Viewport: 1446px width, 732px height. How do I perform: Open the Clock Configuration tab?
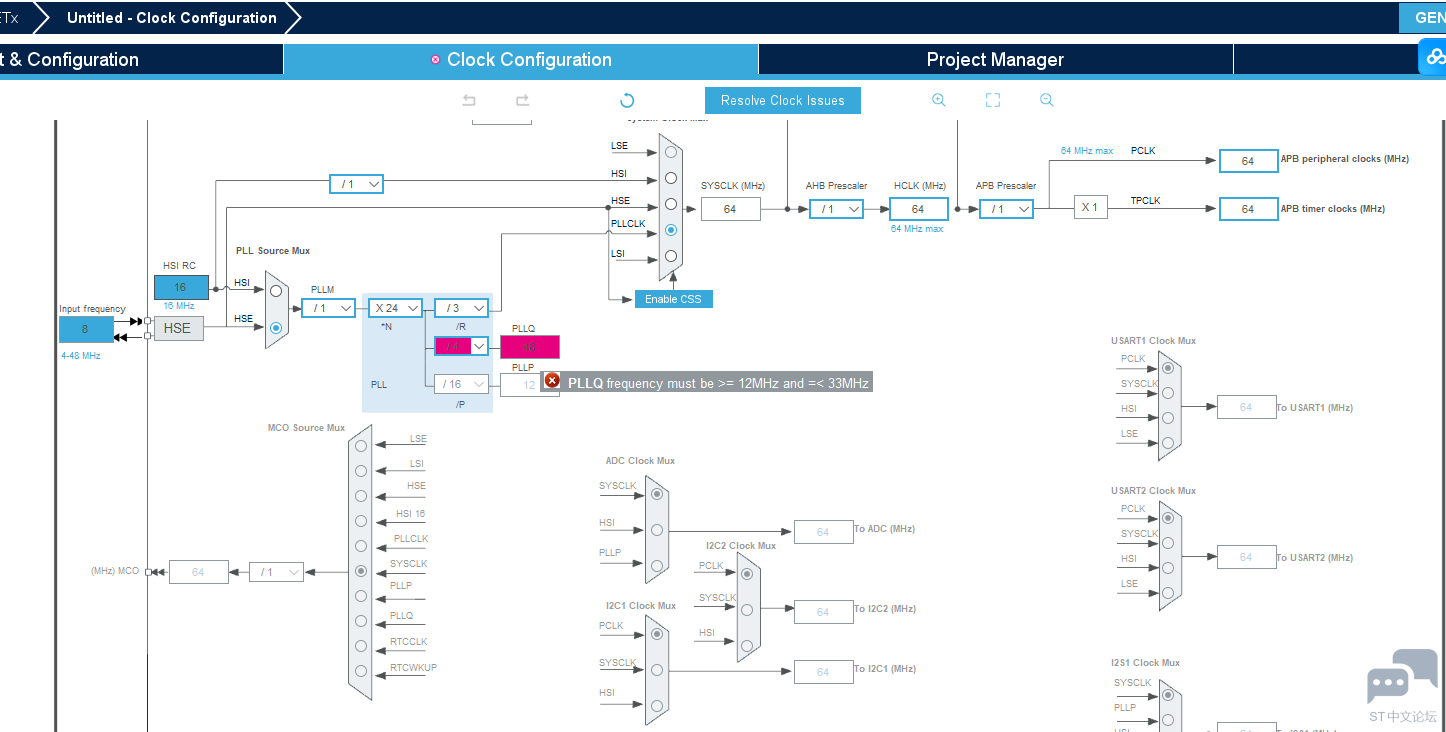pyautogui.click(x=521, y=59)
